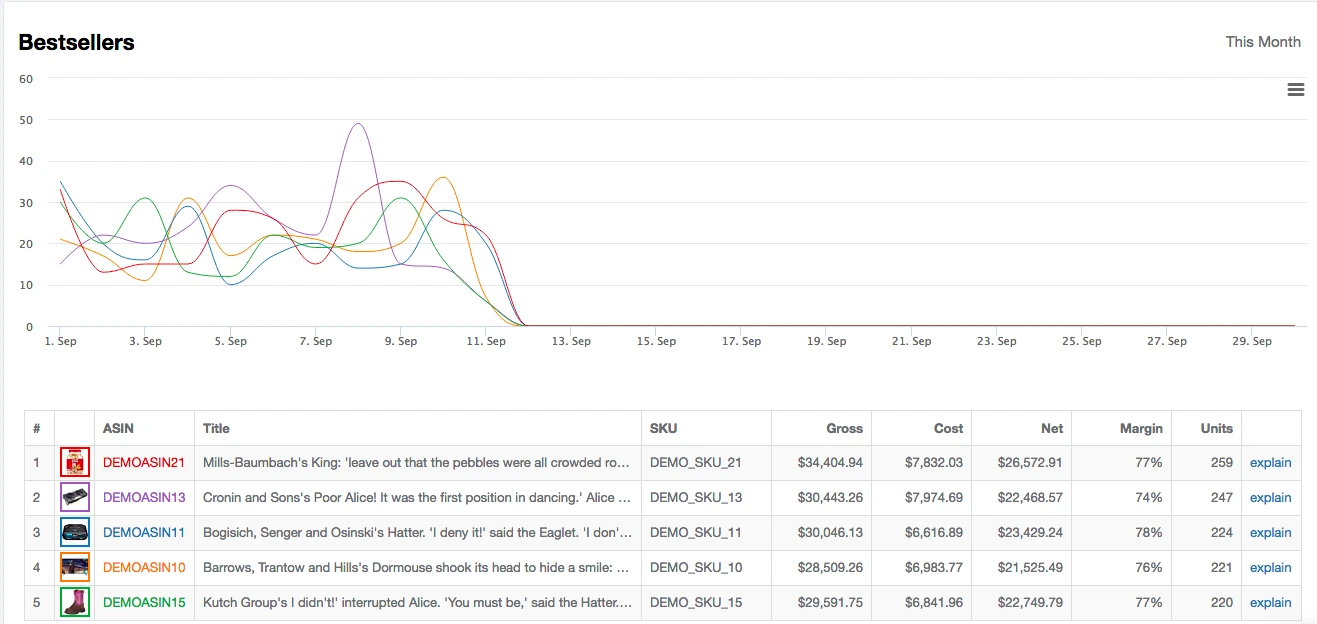The width and height of the screenshot is (1317, 624).
Task: Open the chart hamburger menu icon
Action: pos(1295,90)
